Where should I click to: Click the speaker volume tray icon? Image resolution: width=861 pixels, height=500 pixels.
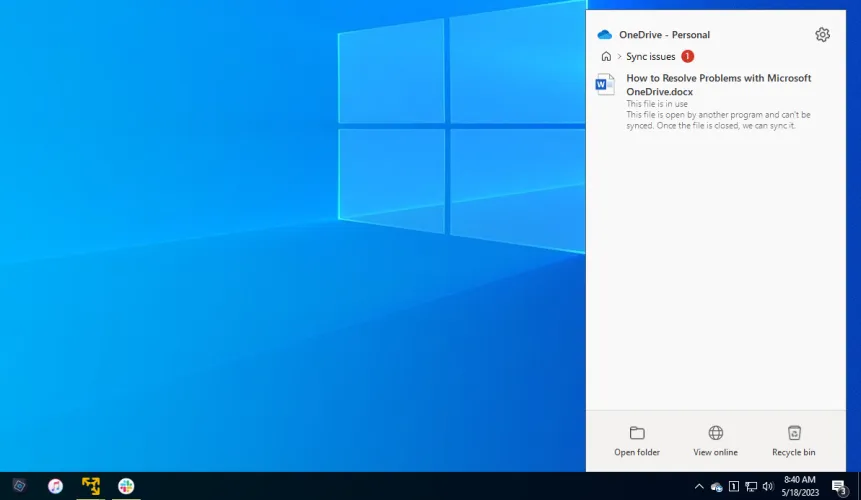click(768, 487)
